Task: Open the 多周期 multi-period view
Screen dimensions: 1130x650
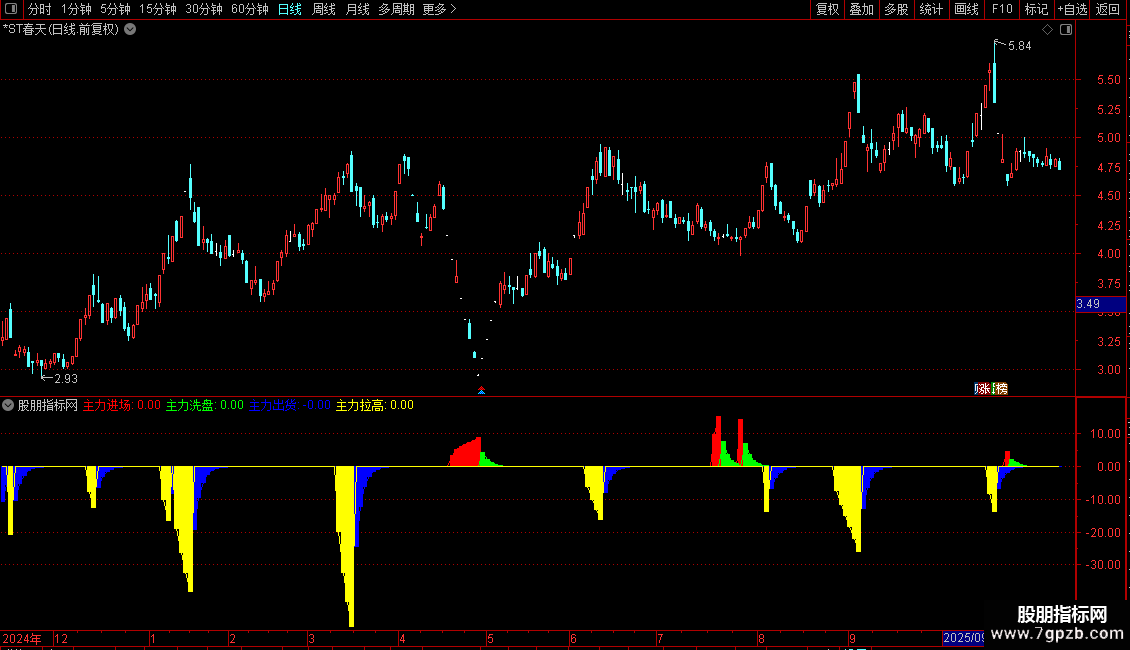Action: click(x=396, y=9)
